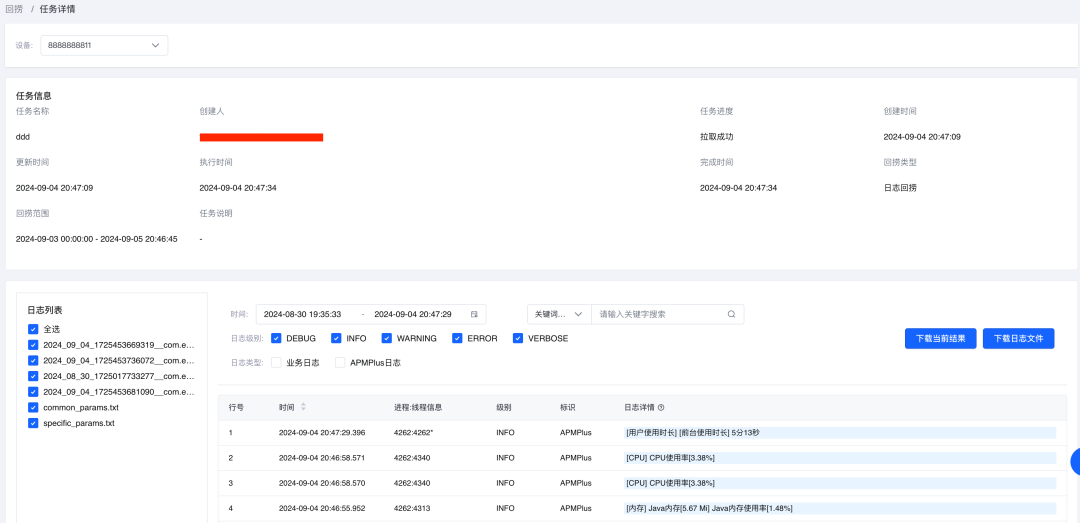Screen dimensions: 1080x523
Task: Uncheck the DEBUG log level checkbox
Action: click(276, 338)
